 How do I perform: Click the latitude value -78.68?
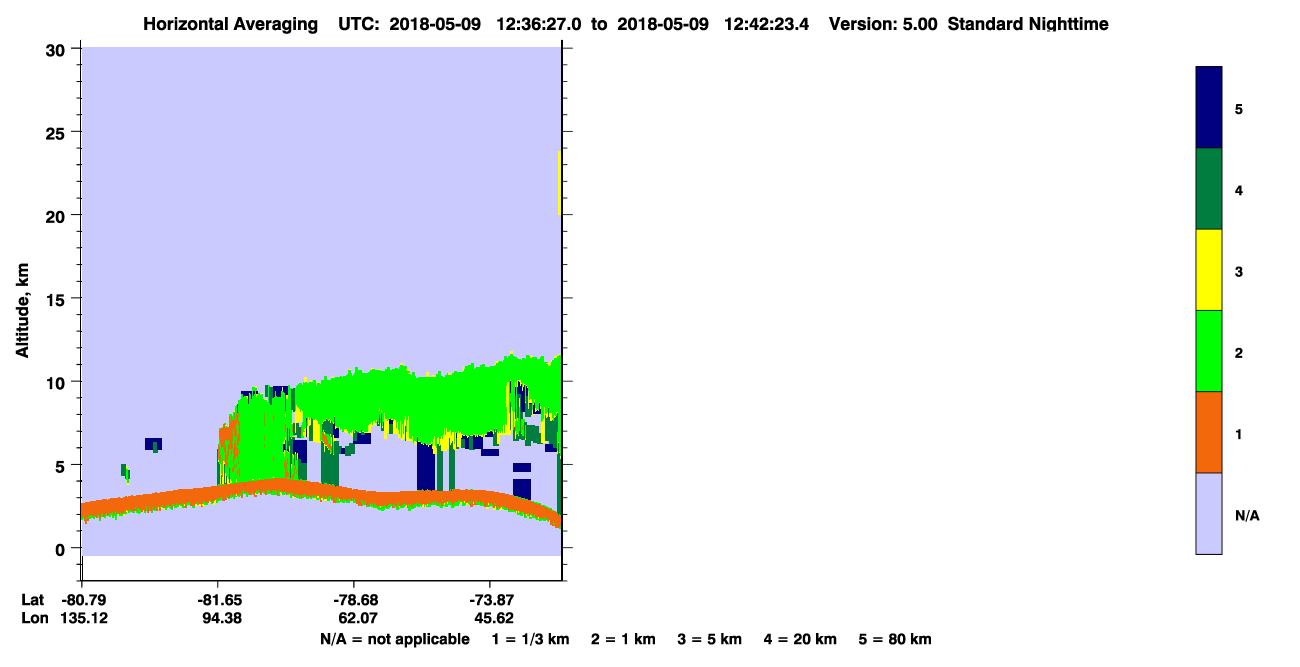pos(355,600)
